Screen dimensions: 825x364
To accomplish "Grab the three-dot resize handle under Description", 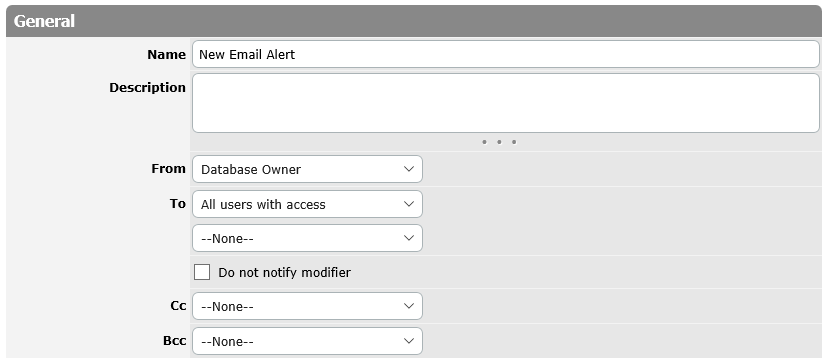I will tap(499, 142).
